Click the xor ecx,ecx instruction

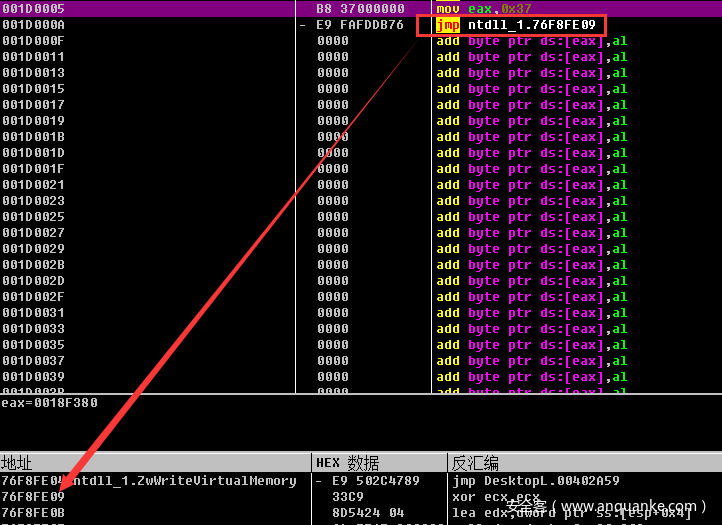pyautogui.click(x=496, y=497)
